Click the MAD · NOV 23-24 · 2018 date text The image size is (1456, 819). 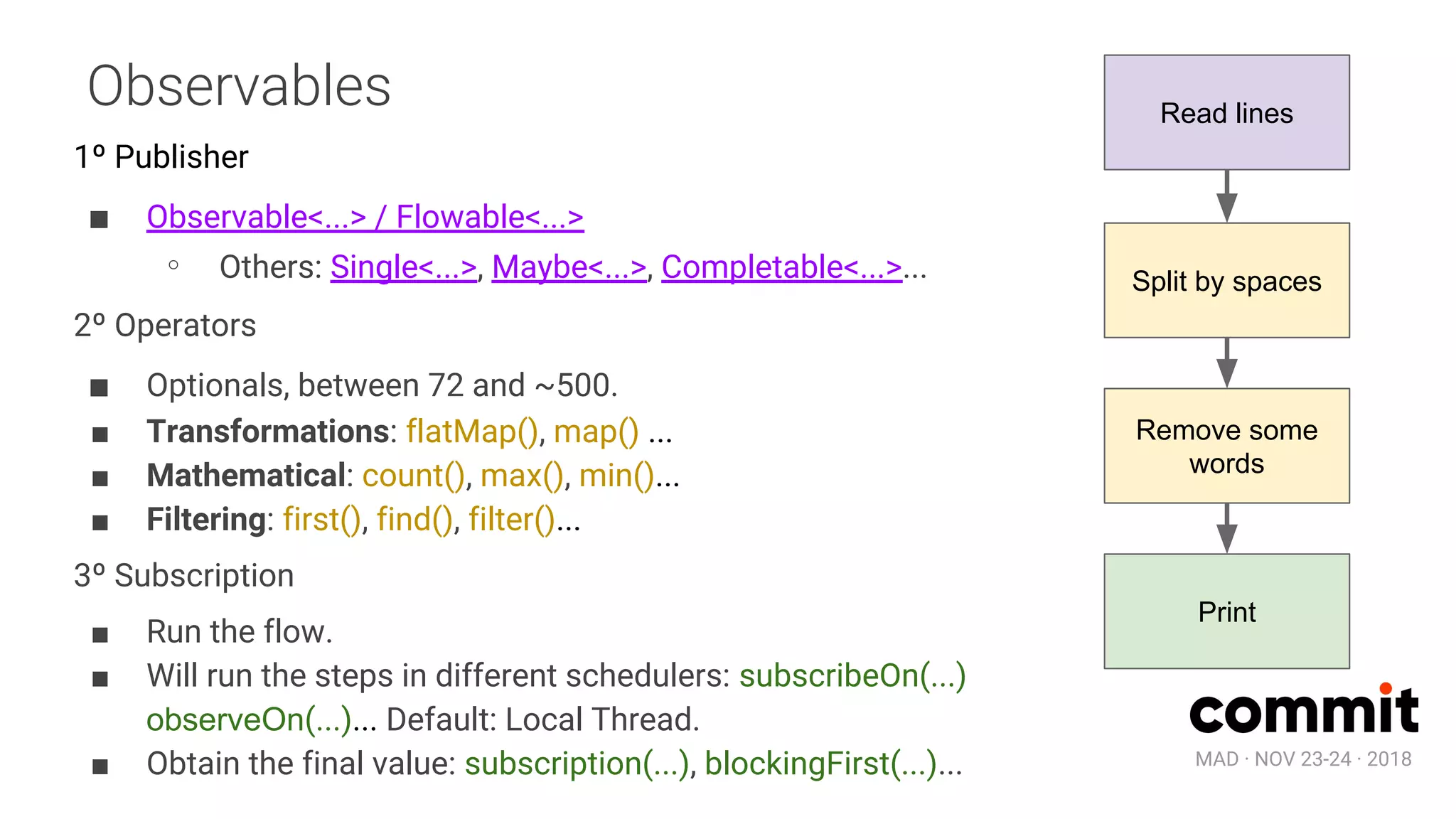[1303, 759]
